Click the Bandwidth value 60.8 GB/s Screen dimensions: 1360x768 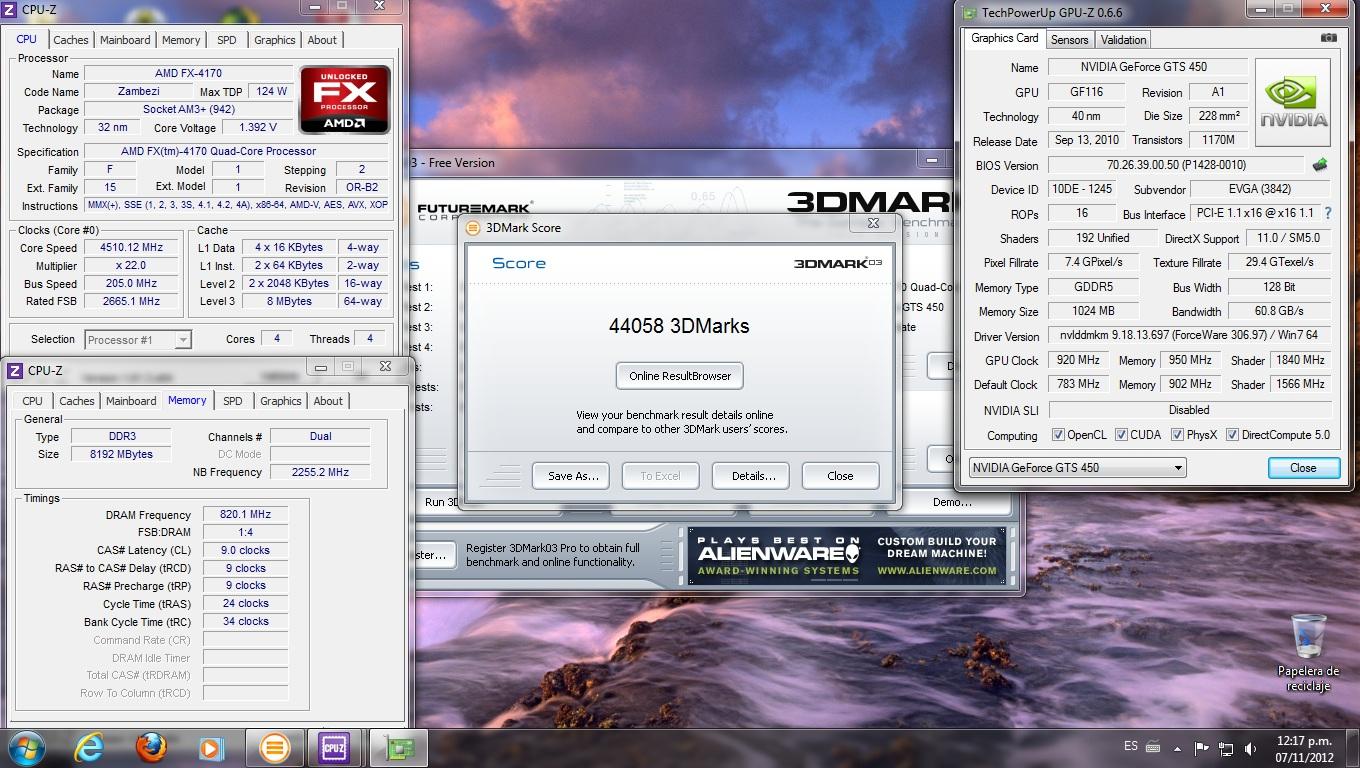pos(1279,311)
